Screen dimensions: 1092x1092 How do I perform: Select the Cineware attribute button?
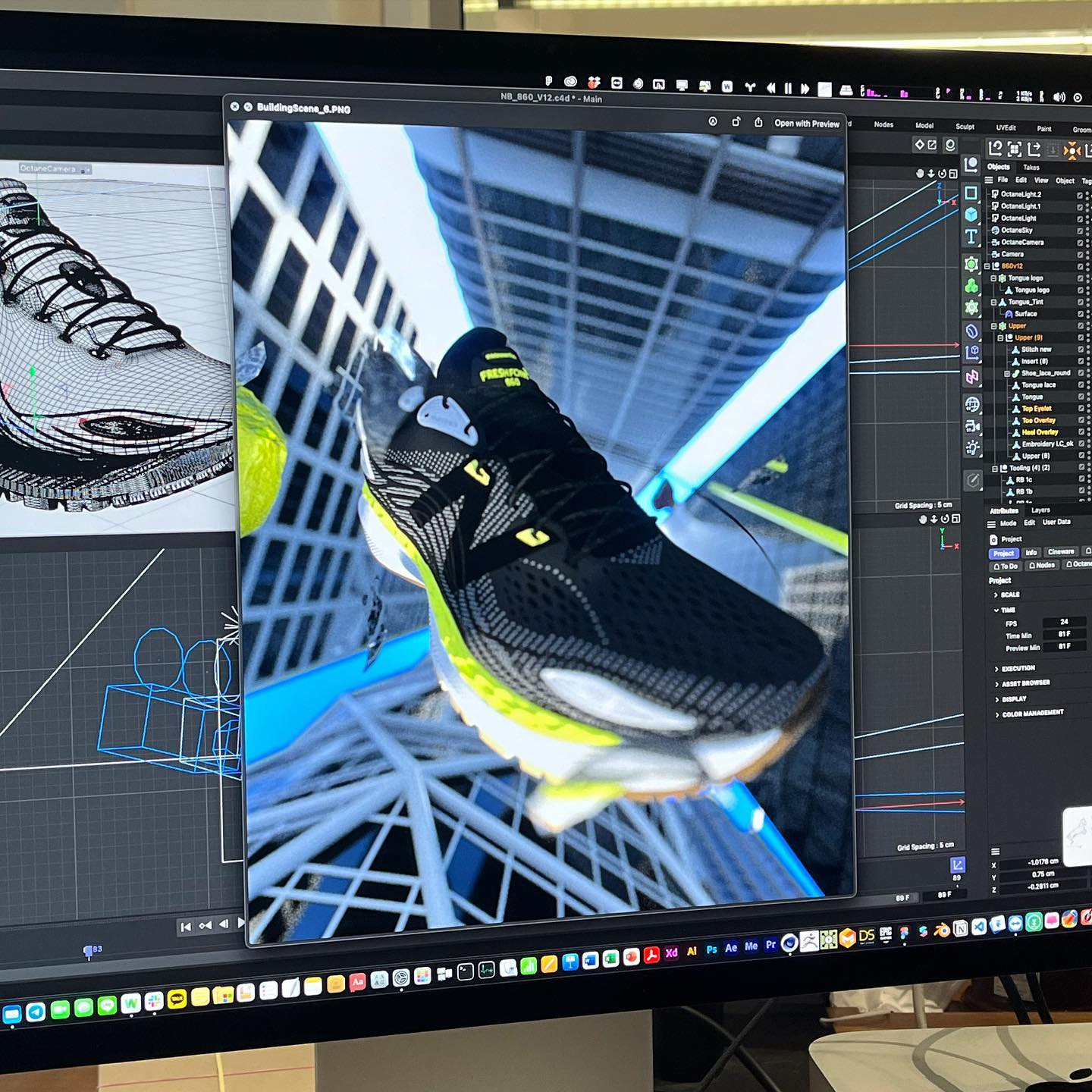[1061, 552]
